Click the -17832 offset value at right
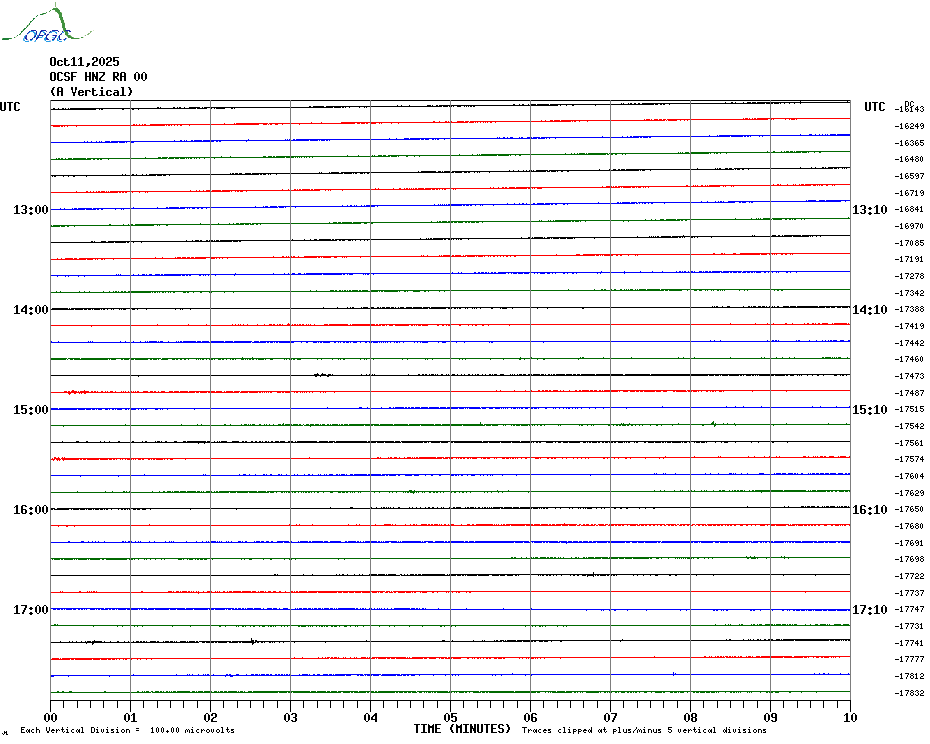Viewport: 930px width, 744px height. click(909, 693)
